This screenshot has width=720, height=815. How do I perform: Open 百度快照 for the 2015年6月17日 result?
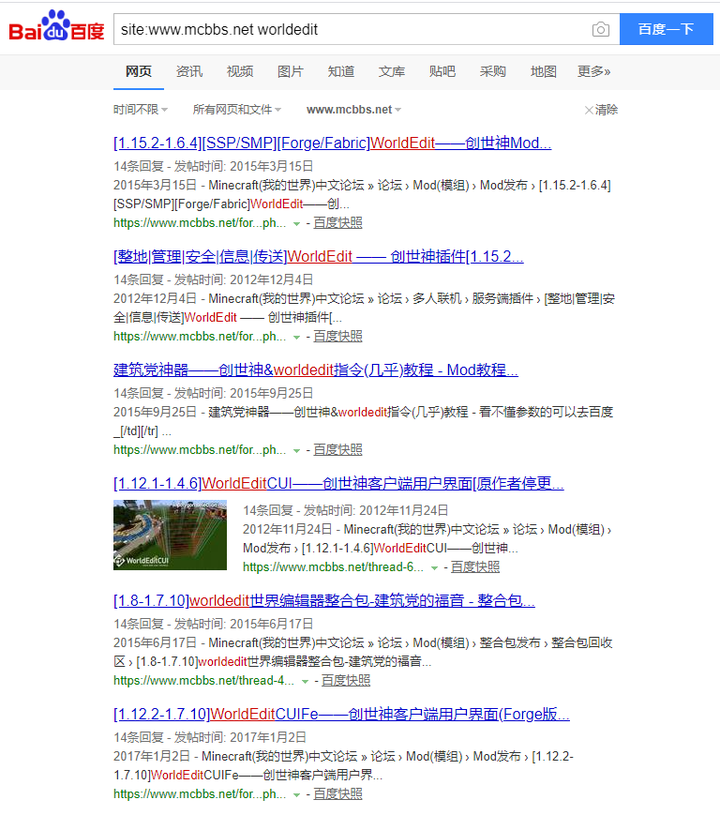click(346, 680)
